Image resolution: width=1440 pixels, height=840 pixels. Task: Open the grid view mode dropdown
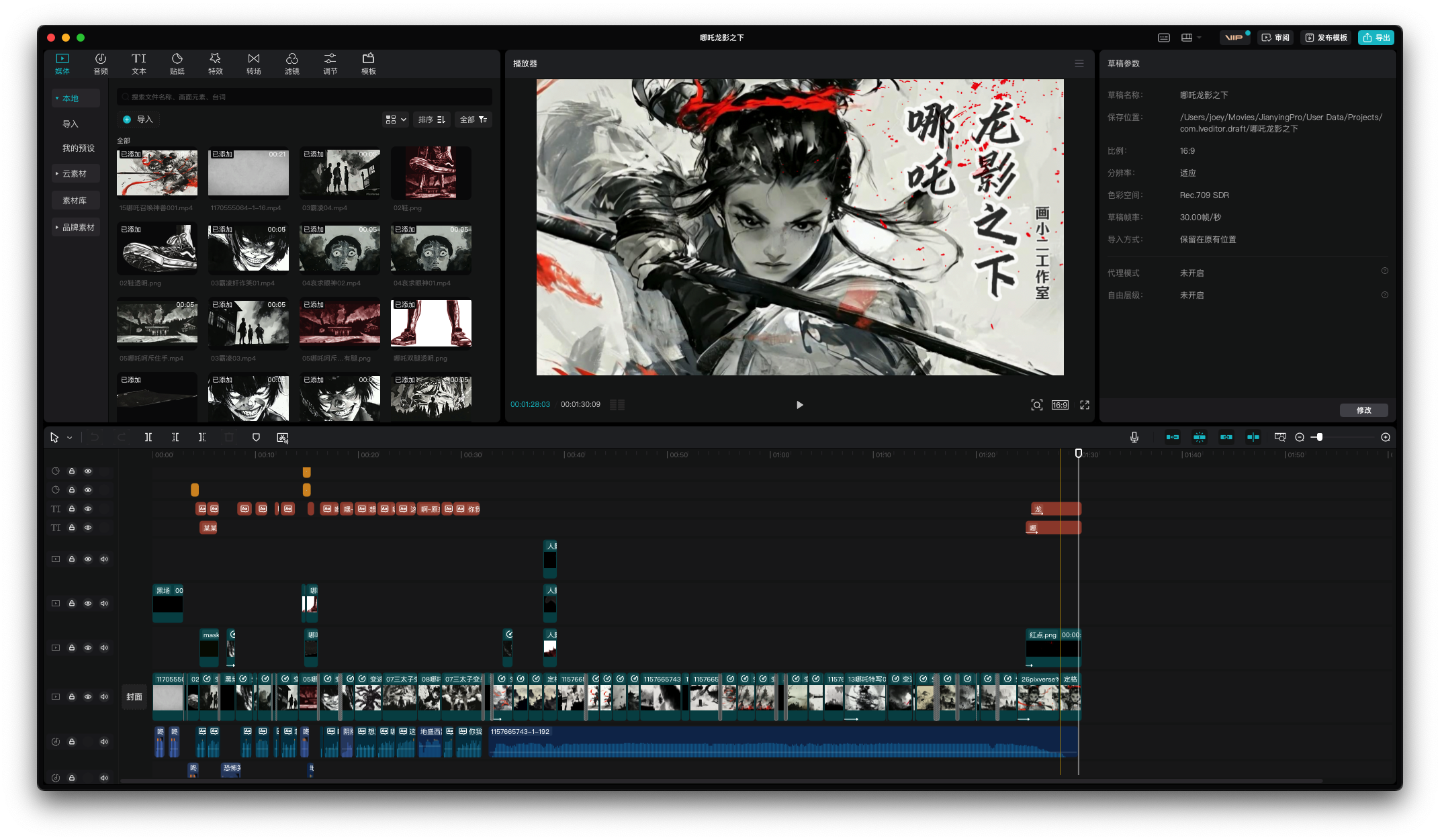396,120
